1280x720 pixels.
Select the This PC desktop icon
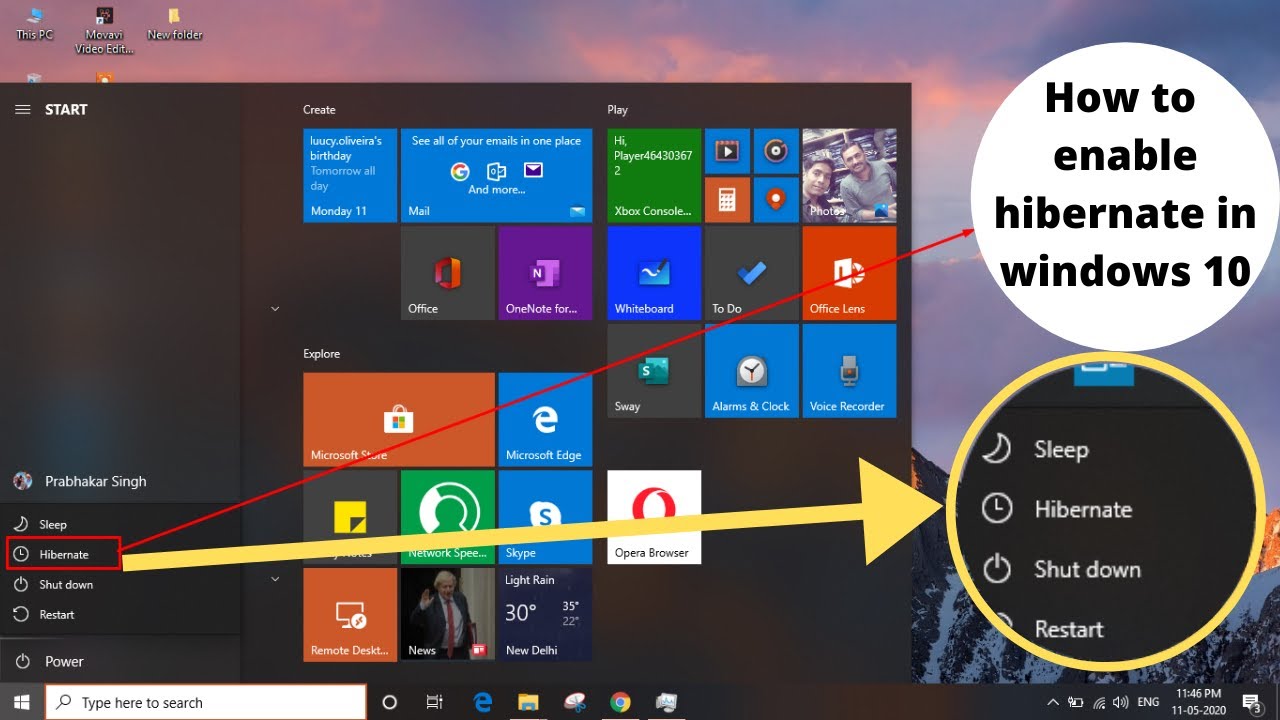click(x=35, y=24)
